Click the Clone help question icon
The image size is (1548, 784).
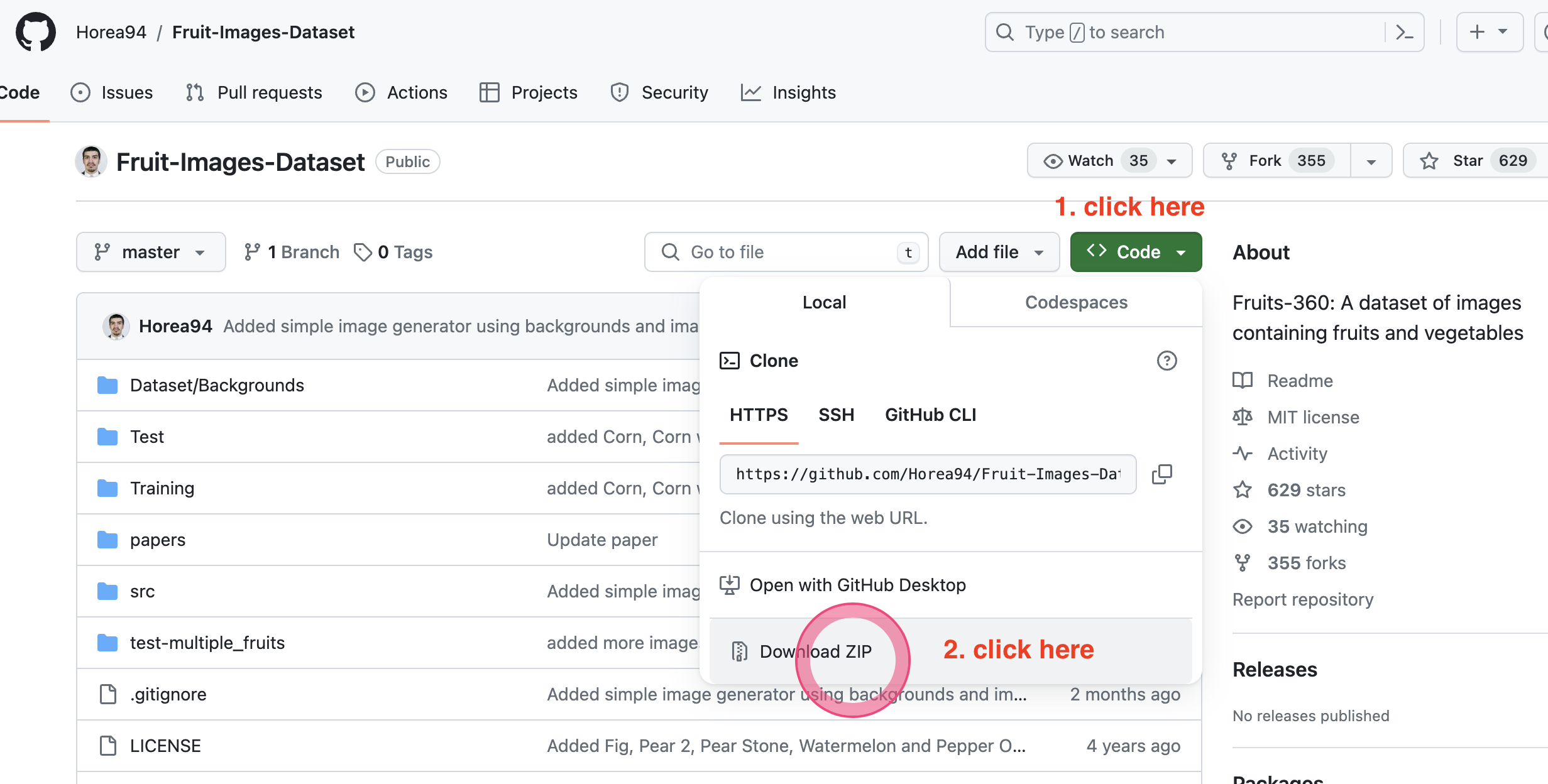click(1166, 361)
